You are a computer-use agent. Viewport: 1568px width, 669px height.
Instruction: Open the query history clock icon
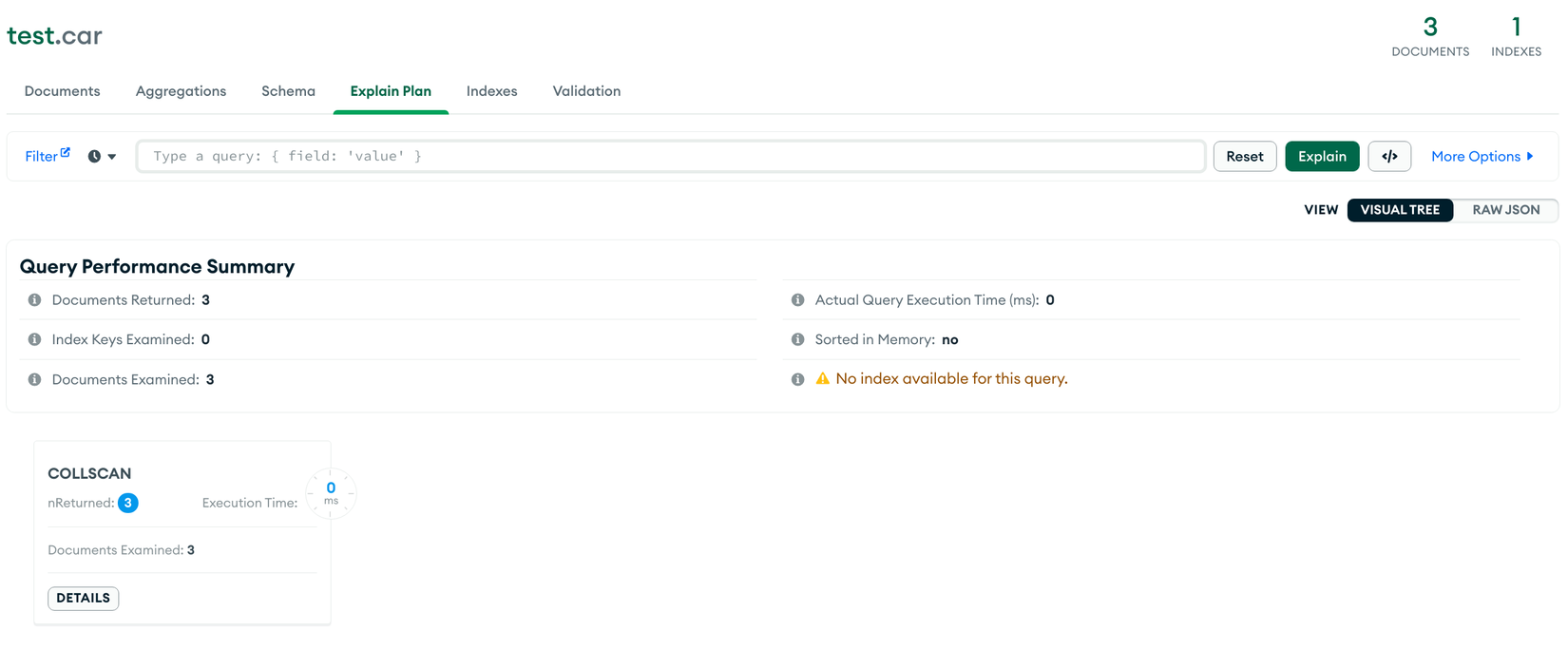[x=94, y=157]
